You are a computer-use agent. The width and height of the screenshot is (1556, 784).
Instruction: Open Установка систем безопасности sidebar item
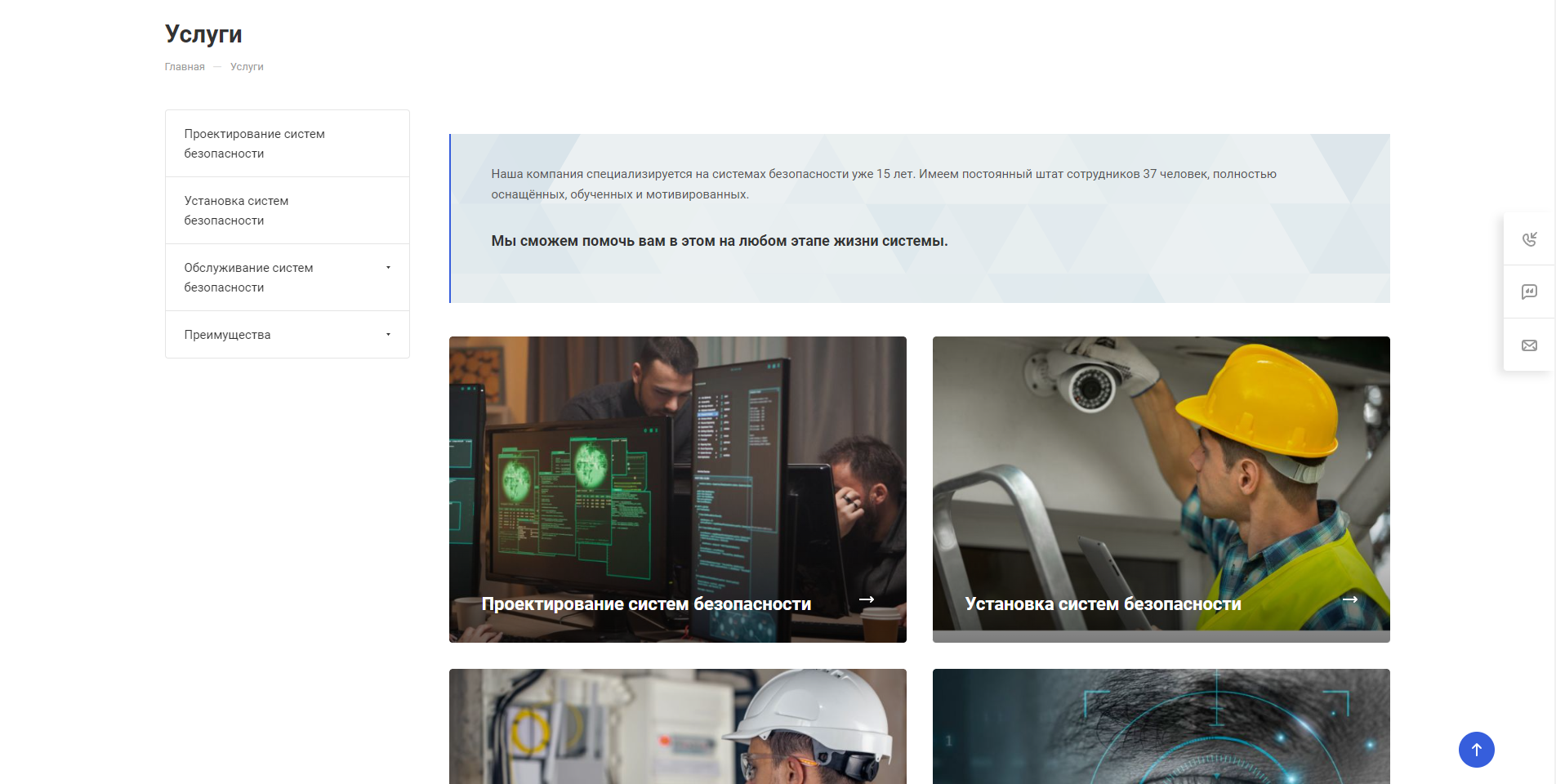click(288, 211)
